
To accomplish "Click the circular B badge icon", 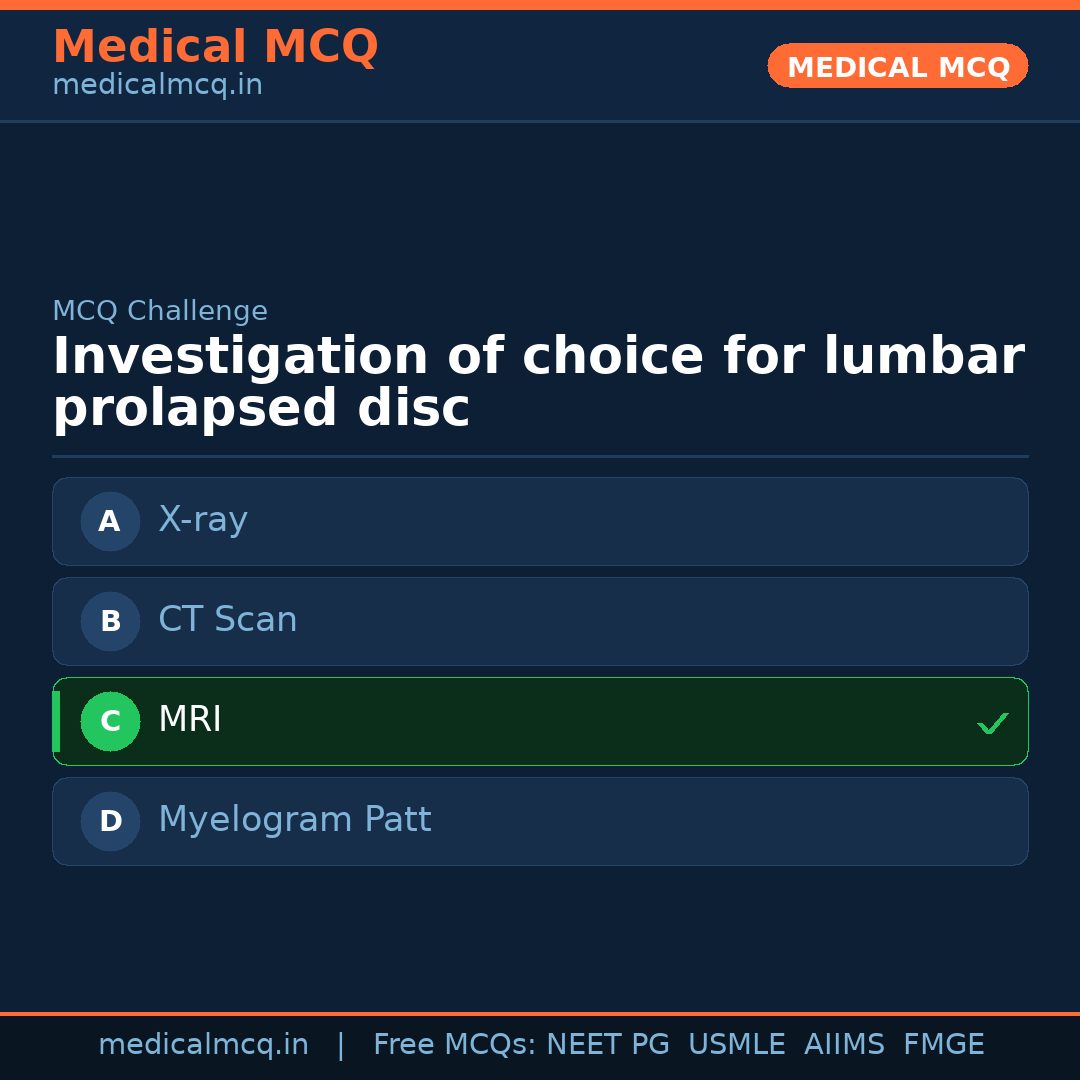I will 110,621.
